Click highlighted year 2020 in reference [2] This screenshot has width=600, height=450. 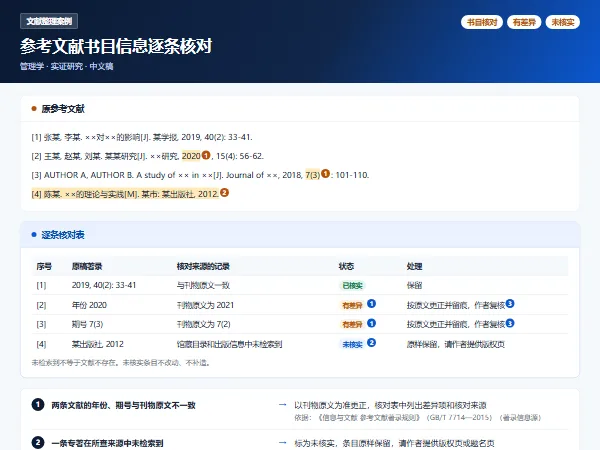click(191, 156)
